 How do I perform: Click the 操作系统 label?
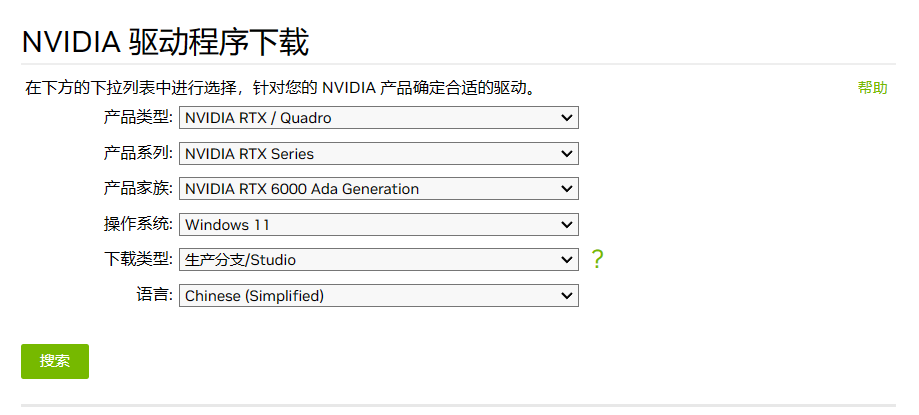[x=138, y=224]
